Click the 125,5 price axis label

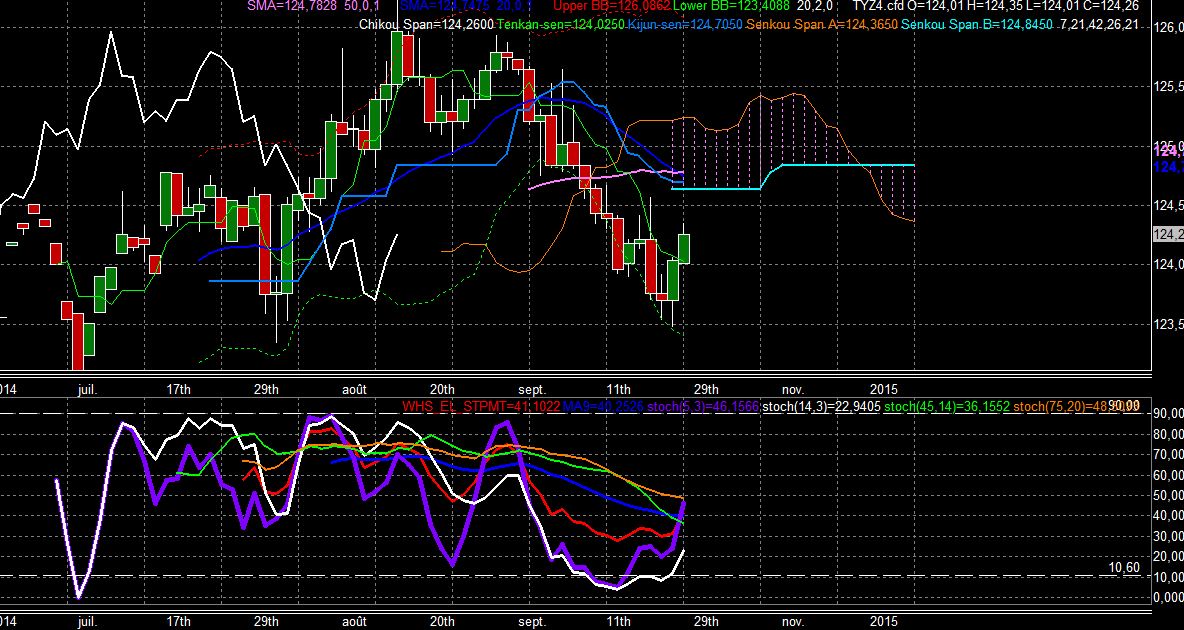(1169, 87)
